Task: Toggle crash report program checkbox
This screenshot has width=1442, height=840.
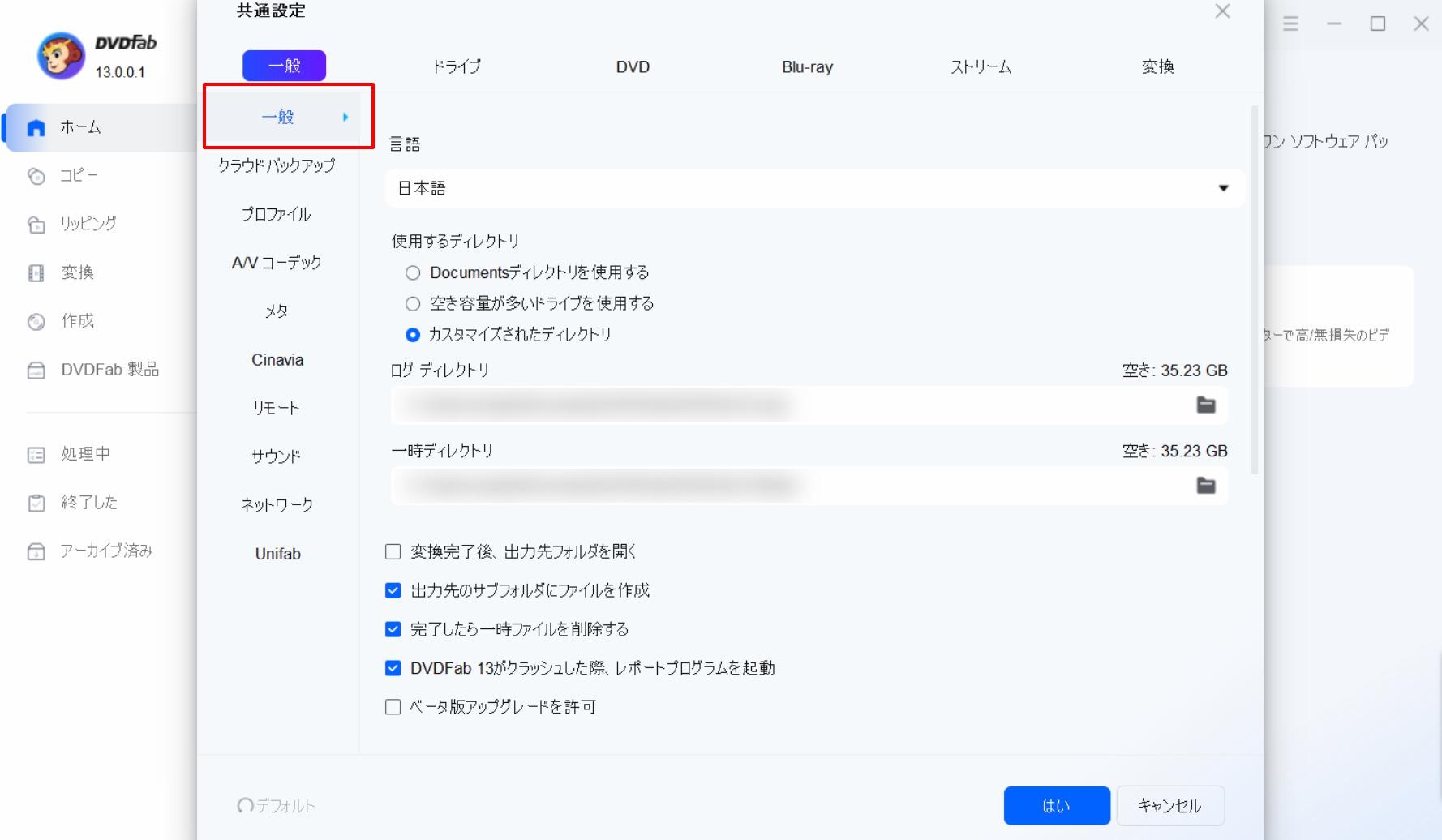Action: (393, 668)
